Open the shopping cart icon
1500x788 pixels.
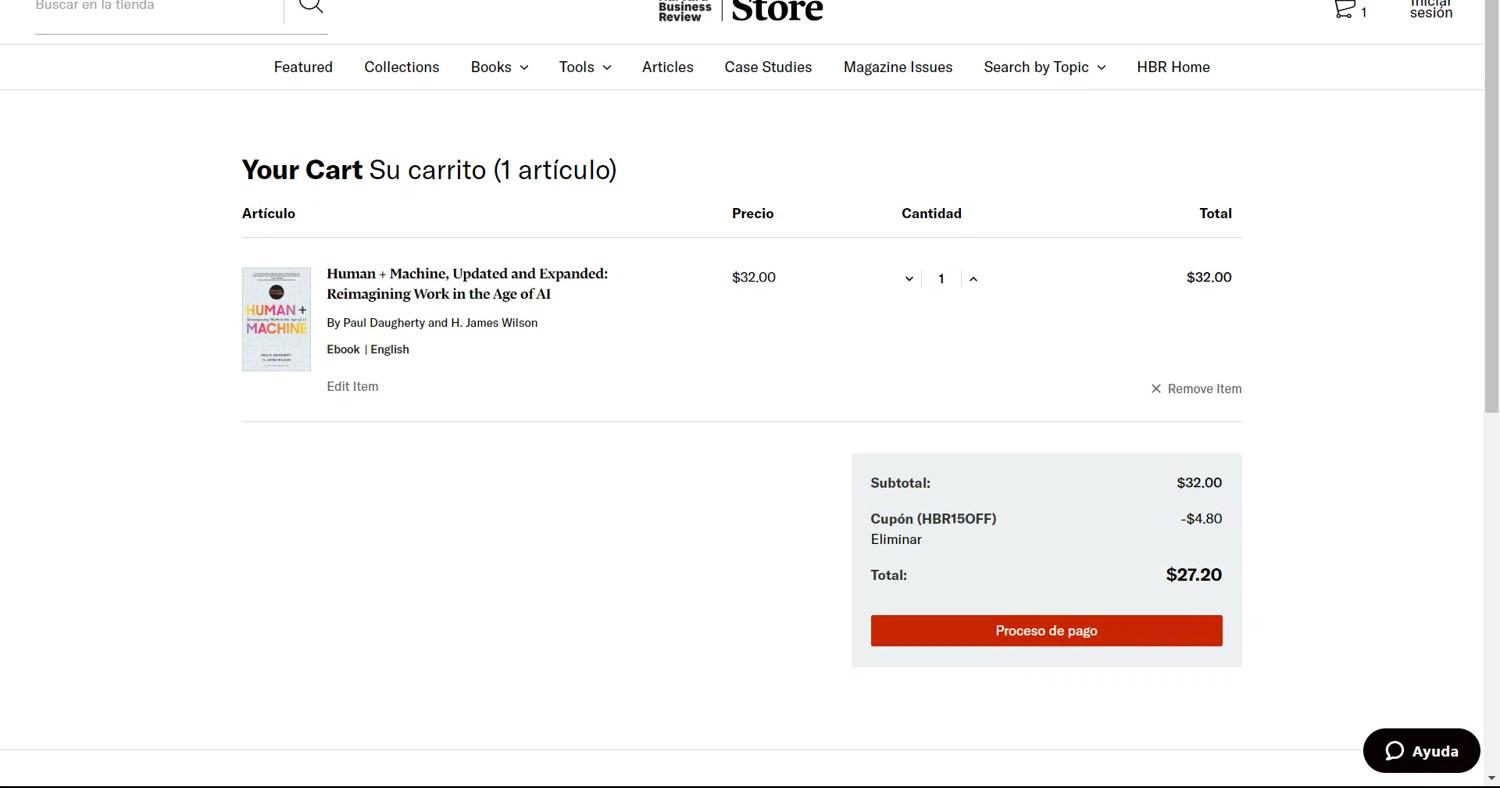coord(1345,9)
